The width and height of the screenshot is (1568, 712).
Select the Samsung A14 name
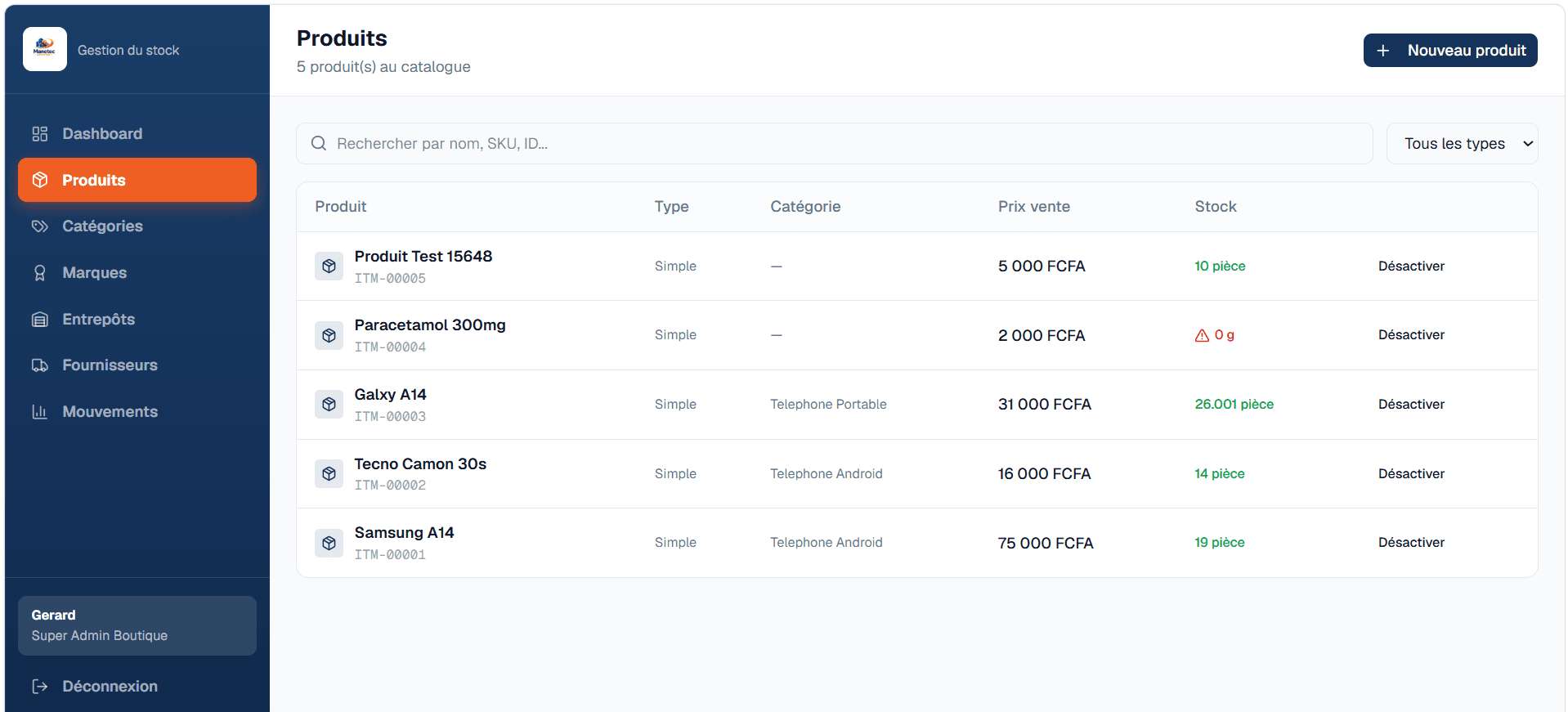point(404,533)
